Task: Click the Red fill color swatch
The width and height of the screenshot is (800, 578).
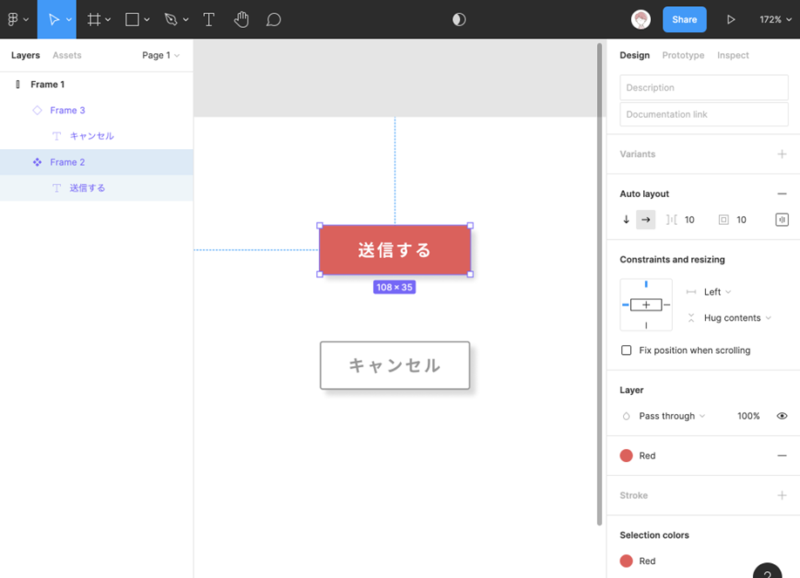Action: click(x=627, y=456)
